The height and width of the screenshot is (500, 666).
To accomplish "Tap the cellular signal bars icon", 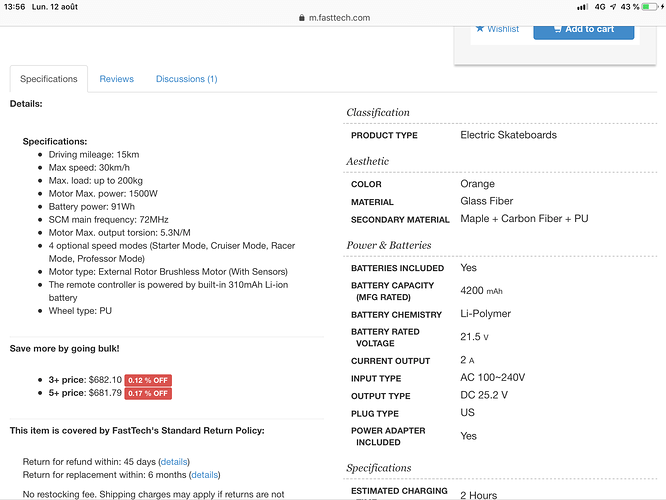I will tap(582, 7).
